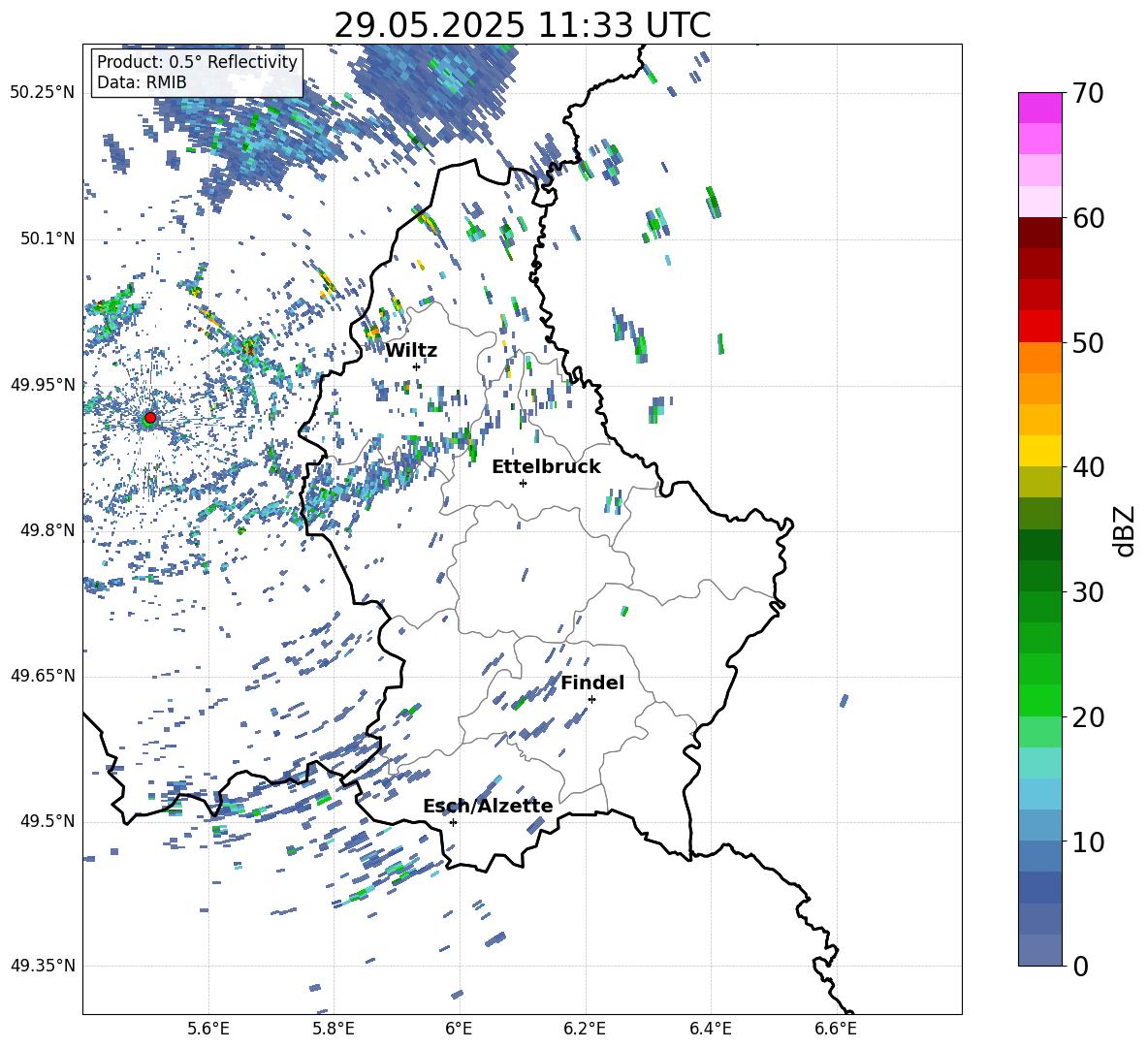
Task: Click the 'Ettelbruck' city label
Action: pyautogui.click(x=546, y=467)
